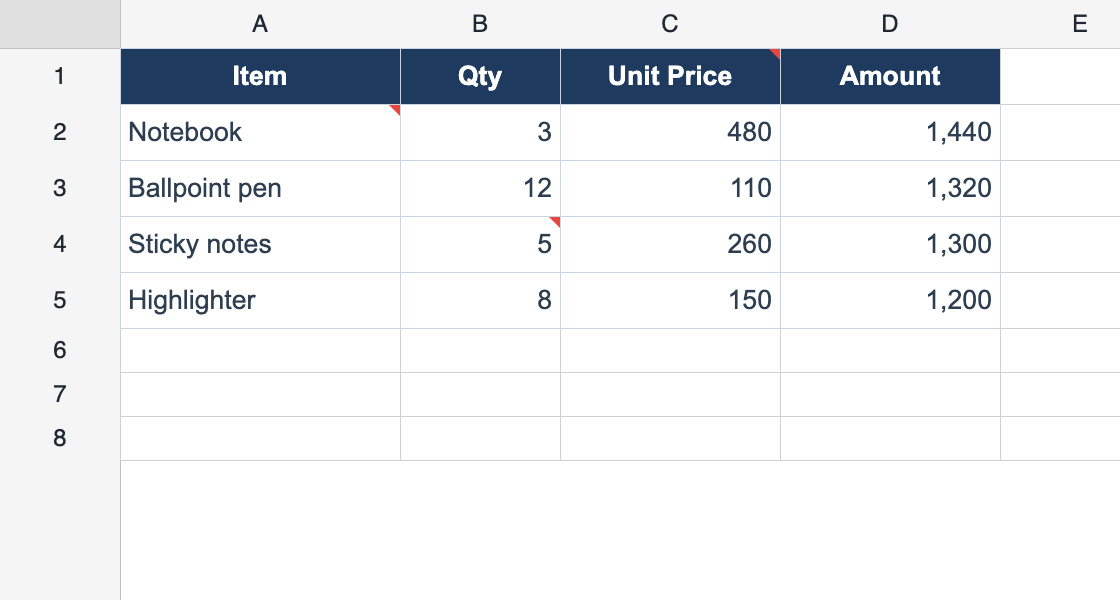
Task: Select column B header
Action: (481, 24)
